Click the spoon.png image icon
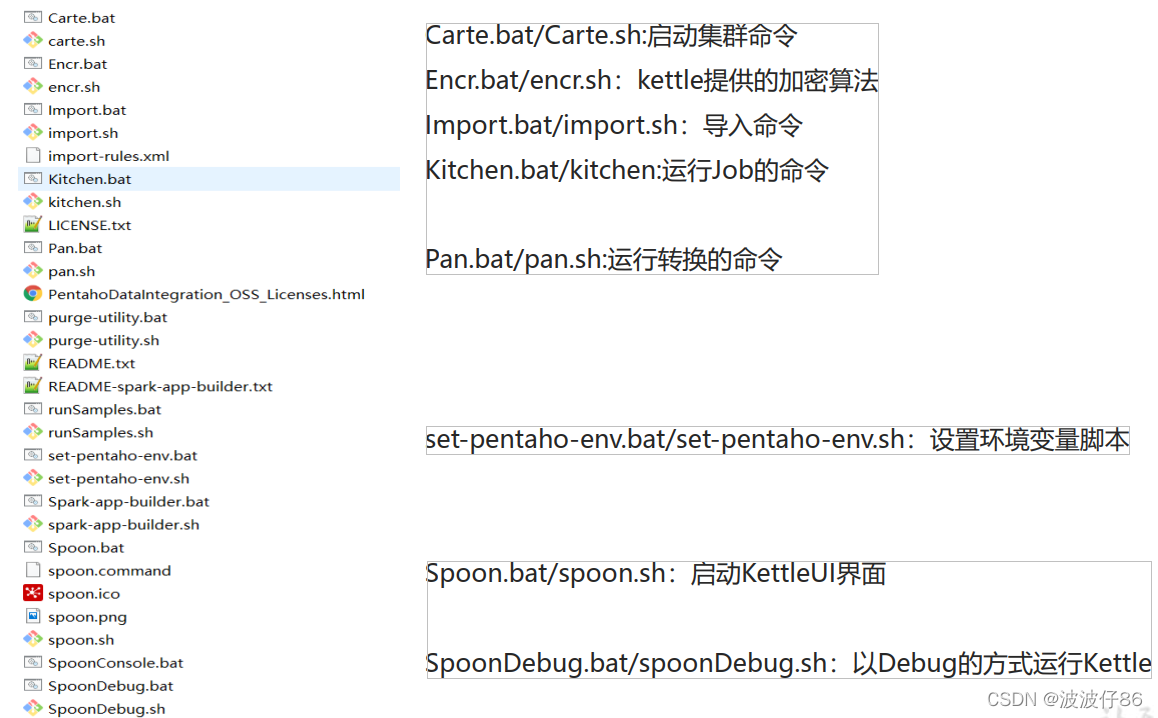The width and height of the screenshot is (1158, 718). tap(32, 616)
